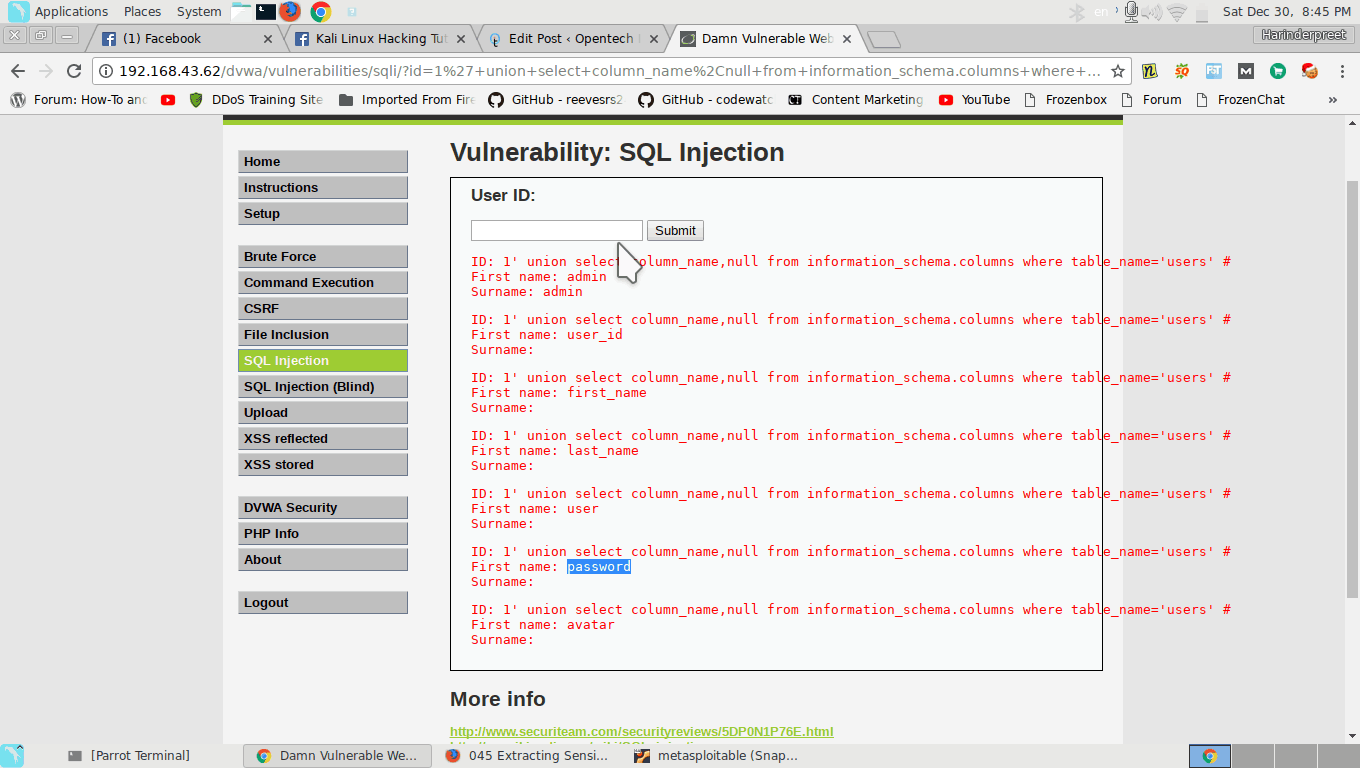Click the 'First name: avatar' text
1360x768 pixels.
pos(543,625)
